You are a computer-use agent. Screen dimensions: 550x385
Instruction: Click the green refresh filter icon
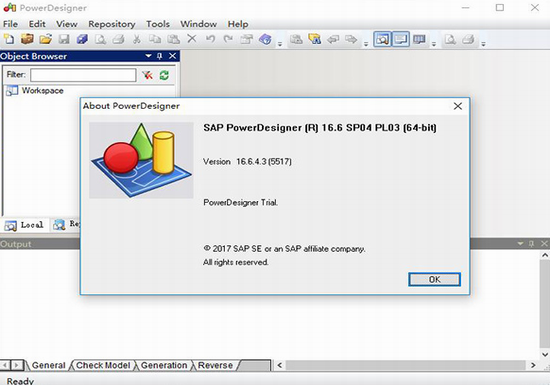pos(164,75)
